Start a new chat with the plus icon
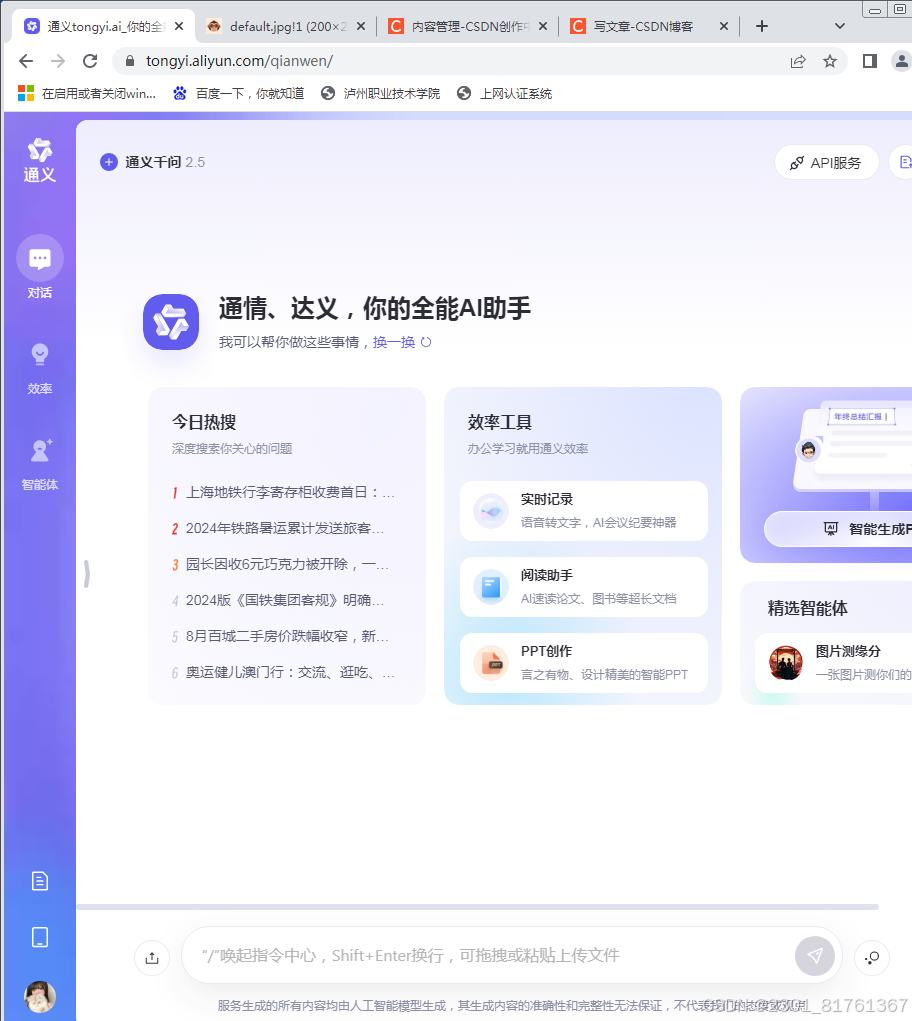The image size is (912, 1021). (x=109, y=162)
